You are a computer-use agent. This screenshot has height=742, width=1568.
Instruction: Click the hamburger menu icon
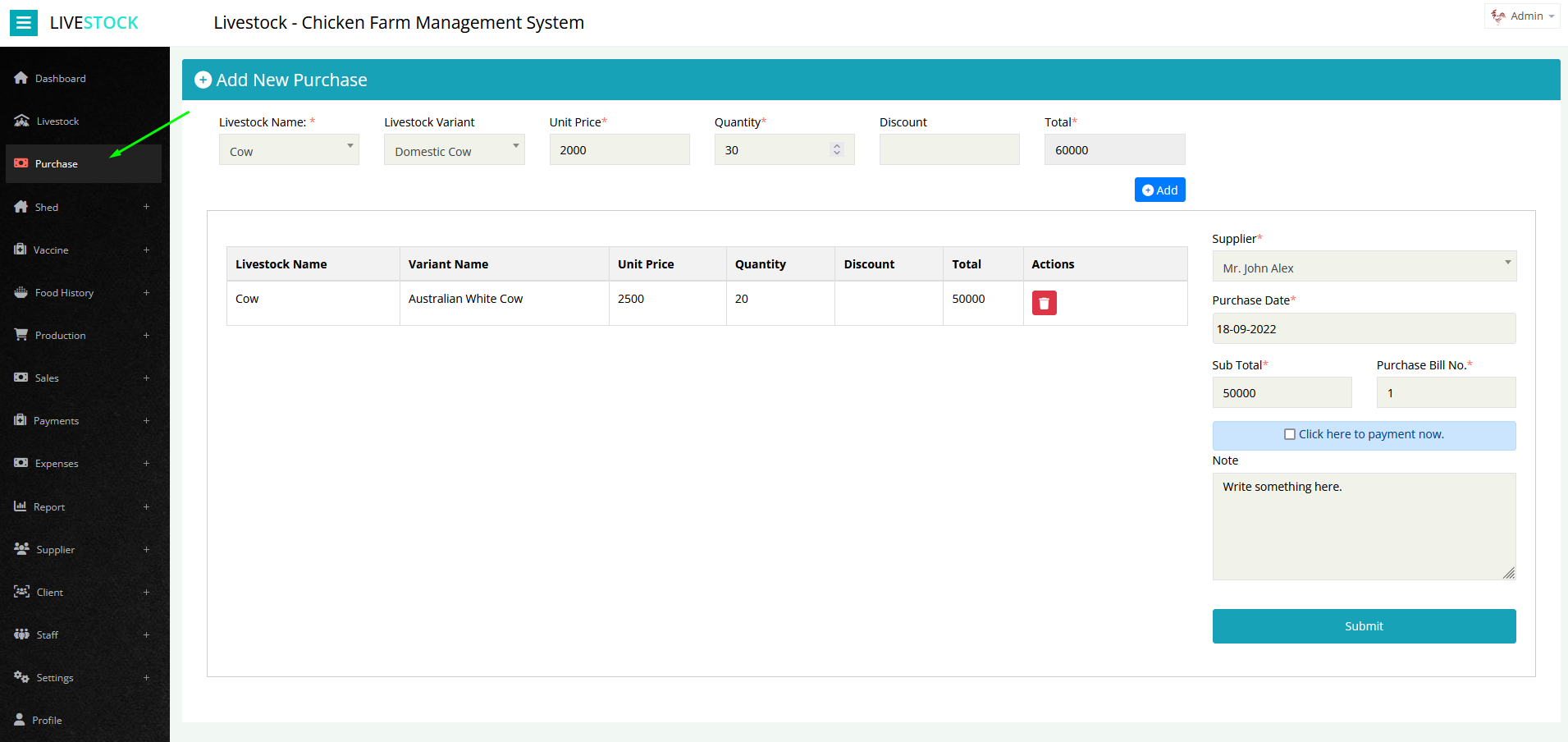click(x=24, y=22)
